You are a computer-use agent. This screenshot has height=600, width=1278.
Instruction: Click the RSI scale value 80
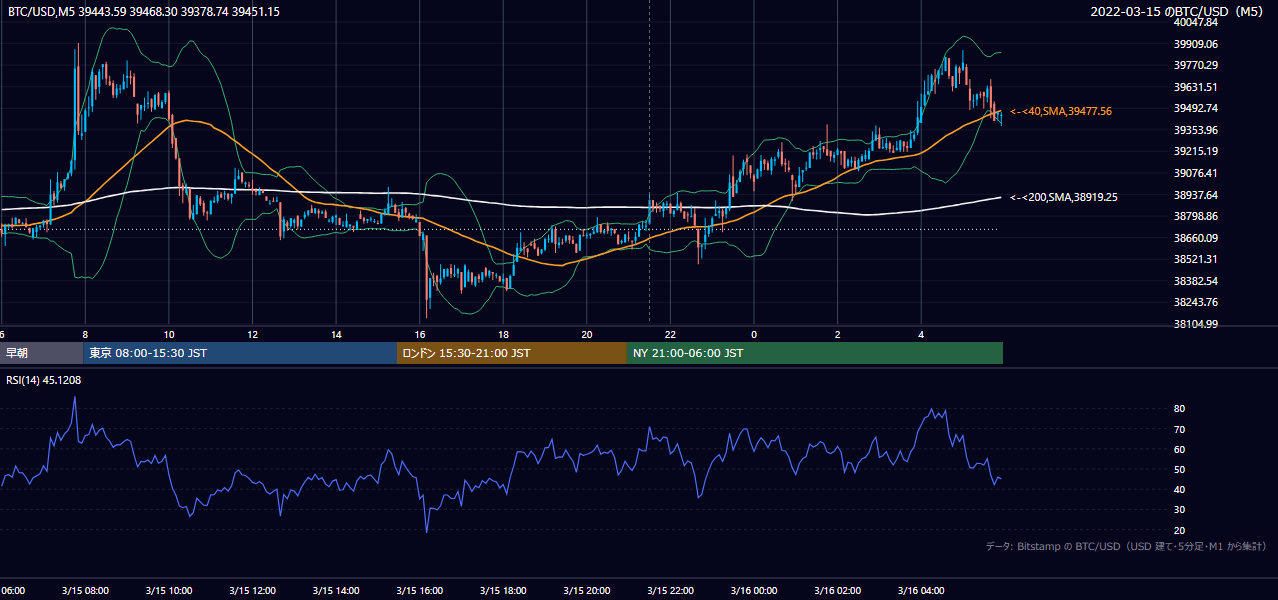(1180, 409)
